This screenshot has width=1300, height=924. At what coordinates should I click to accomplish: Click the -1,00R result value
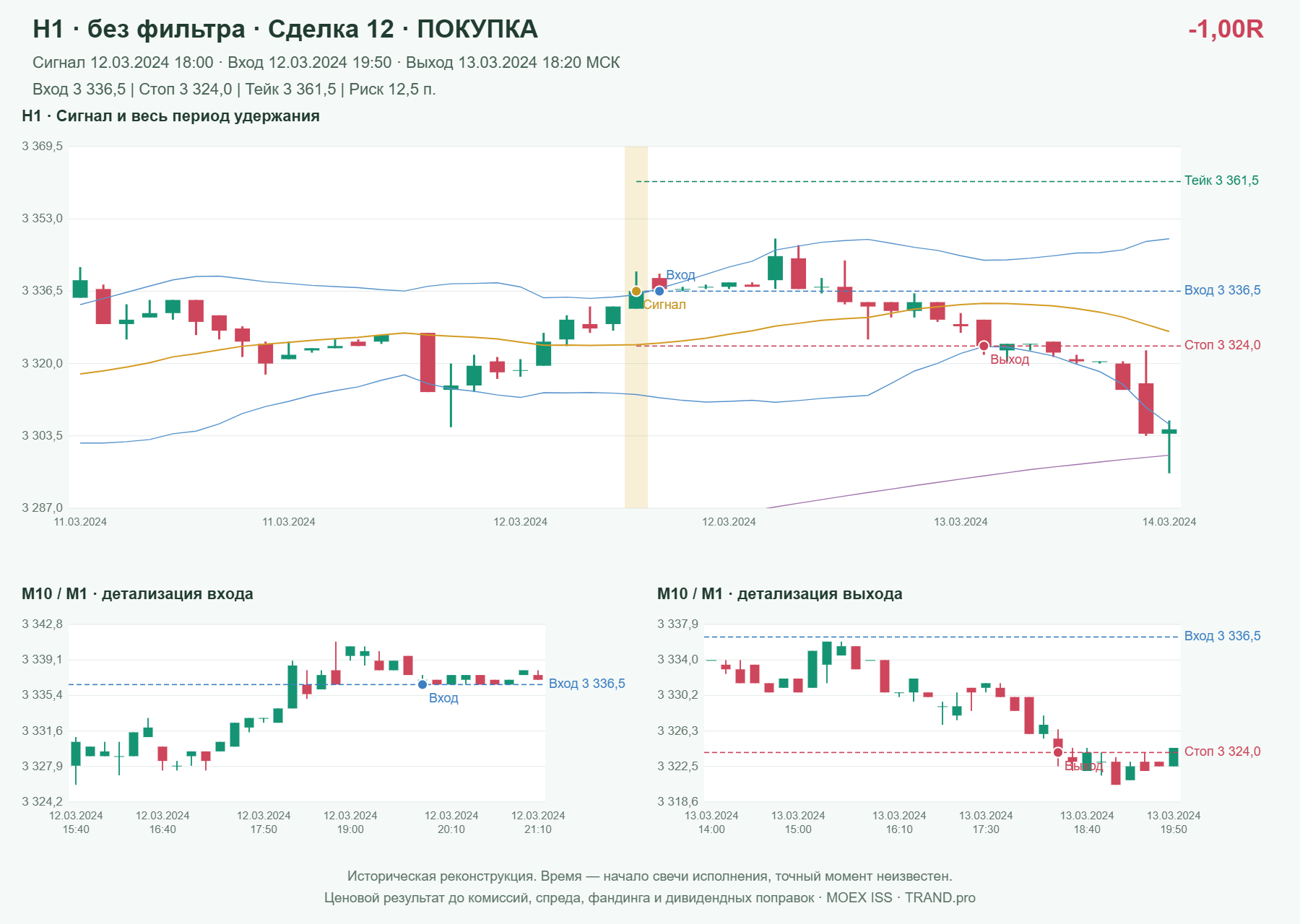(x=1226, y=29)
